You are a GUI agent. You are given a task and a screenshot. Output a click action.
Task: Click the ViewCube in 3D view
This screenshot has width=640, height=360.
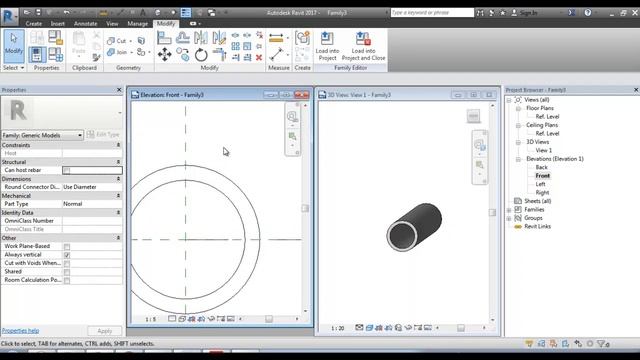(x=473, y=116)
